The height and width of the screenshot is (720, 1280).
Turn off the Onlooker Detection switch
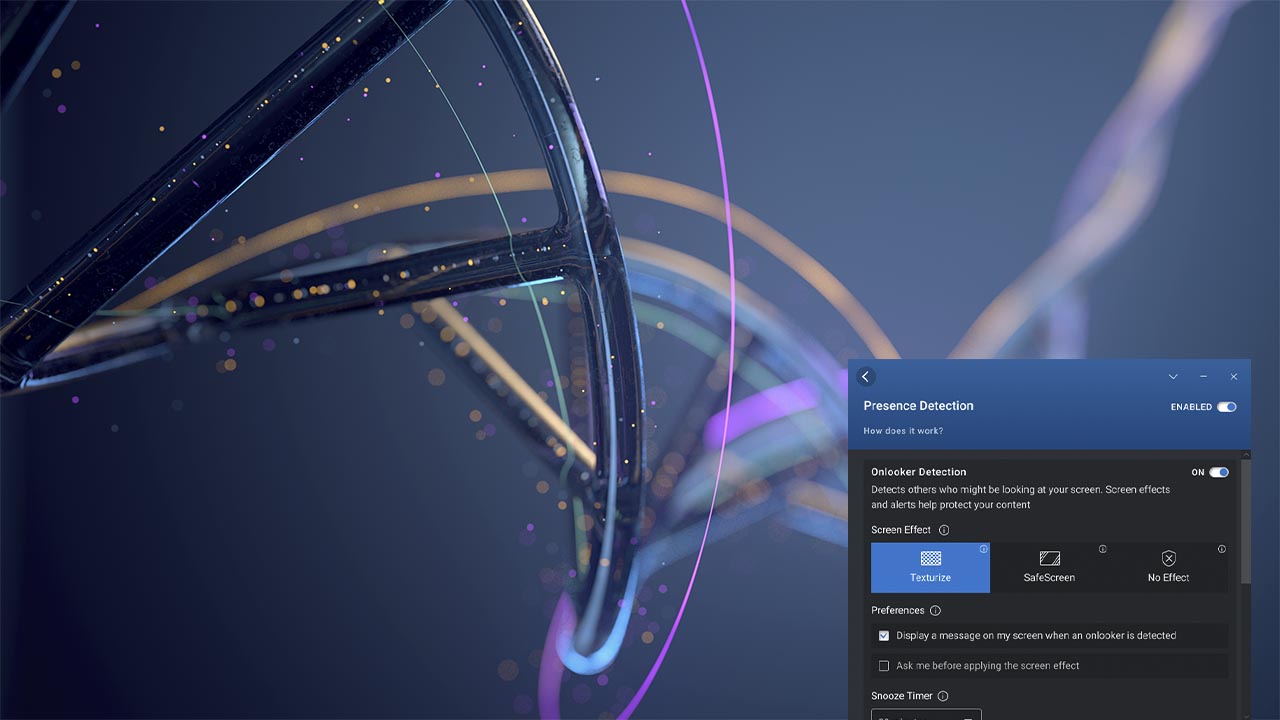pos(1218,472)
